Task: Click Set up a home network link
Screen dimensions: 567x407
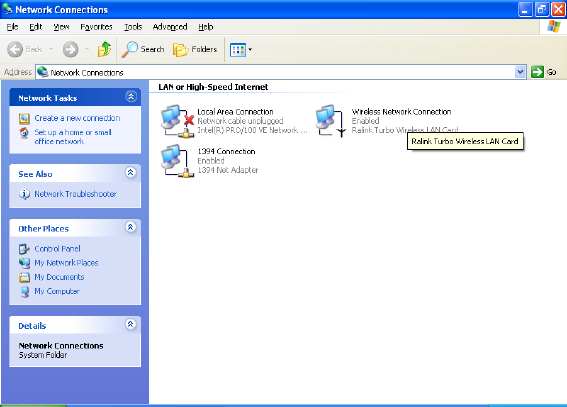Action: (x=73, y=137)
